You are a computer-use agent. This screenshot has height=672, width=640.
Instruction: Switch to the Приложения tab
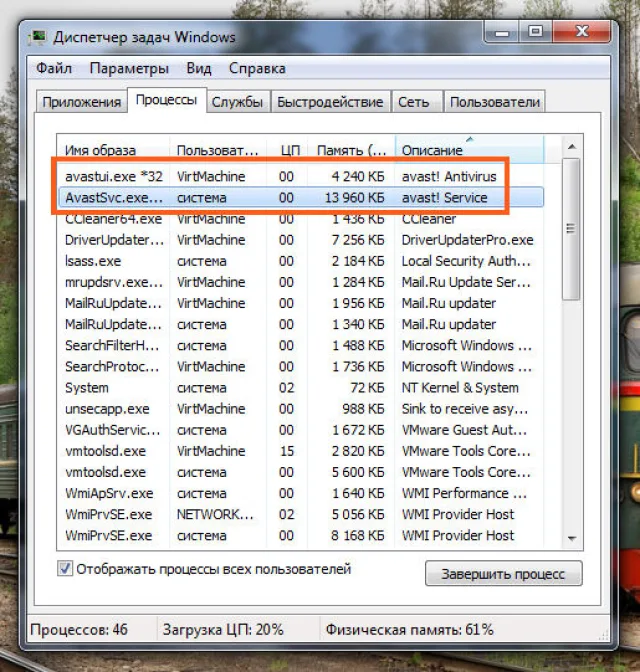tap(81, 102)
